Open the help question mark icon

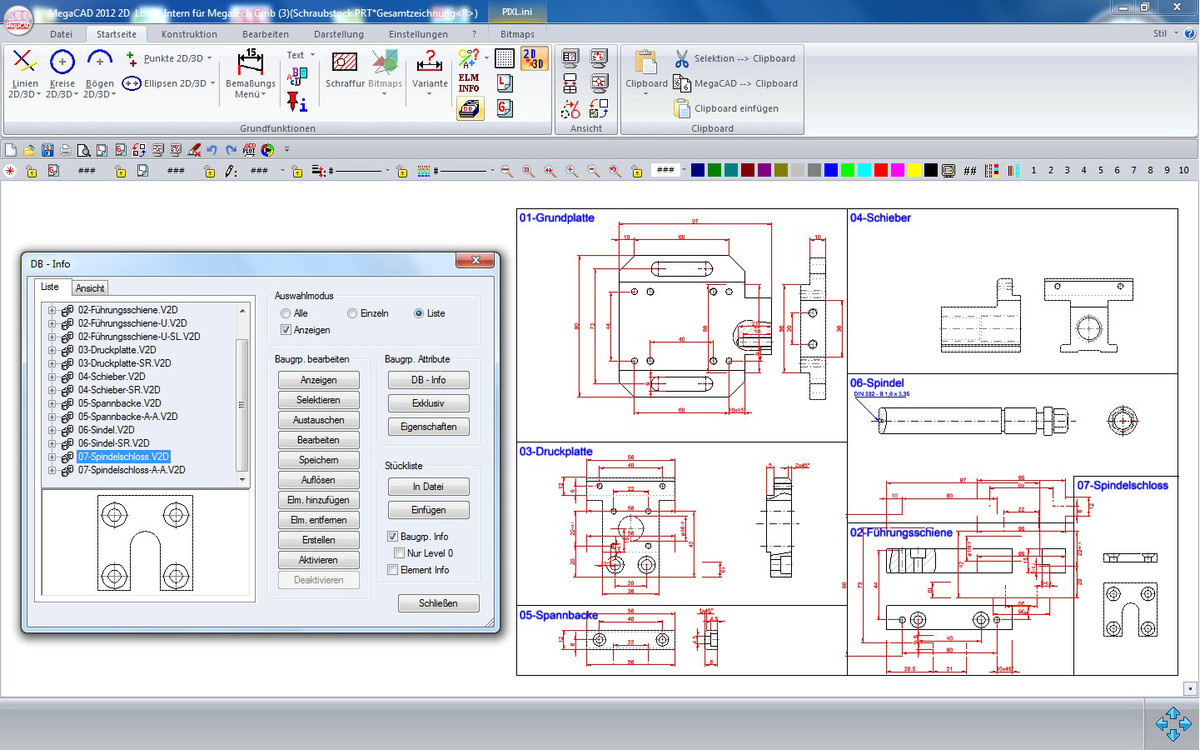pyautogui.click(x=1188, y=33)
